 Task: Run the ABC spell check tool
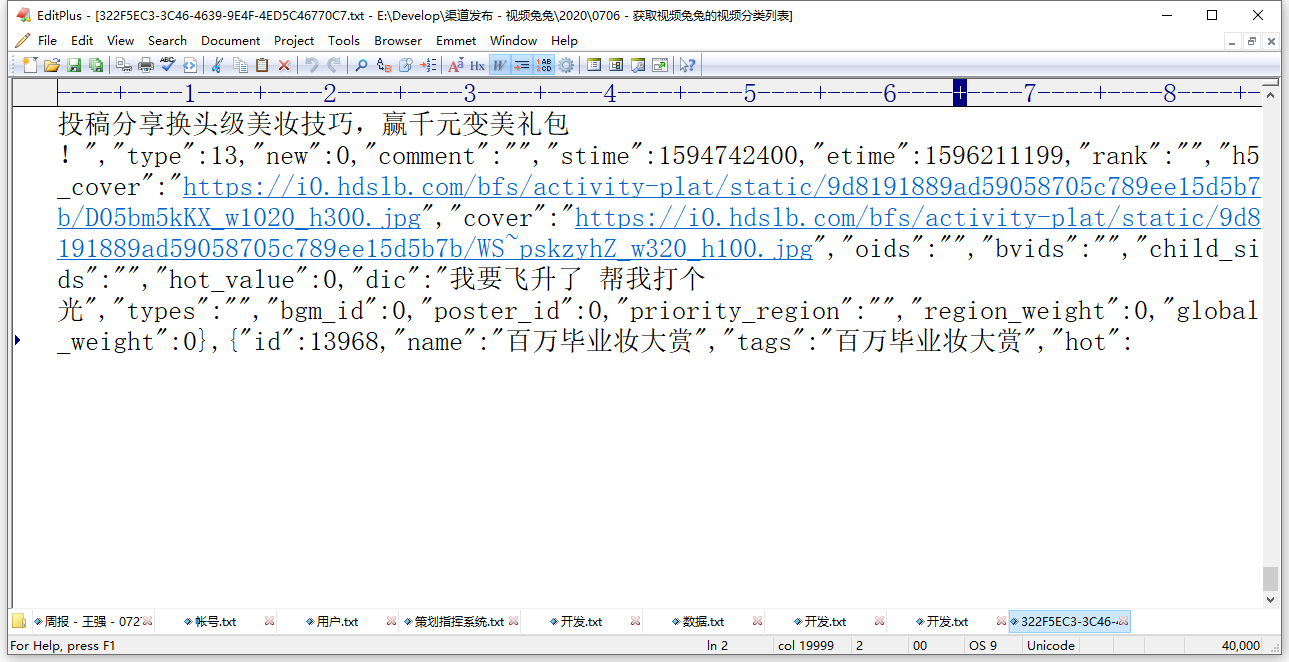[168, 65]
